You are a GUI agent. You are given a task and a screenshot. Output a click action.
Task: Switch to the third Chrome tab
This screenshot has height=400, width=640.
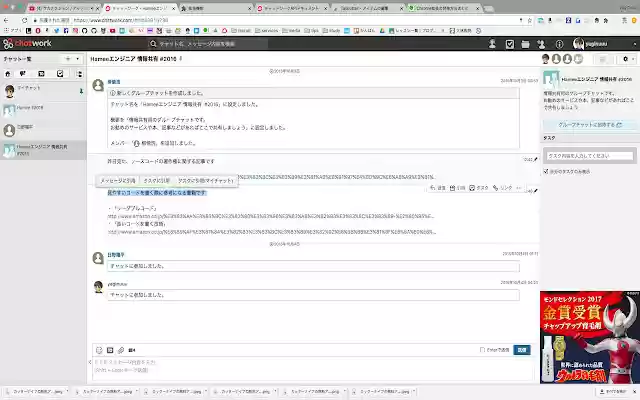(215, 8)
